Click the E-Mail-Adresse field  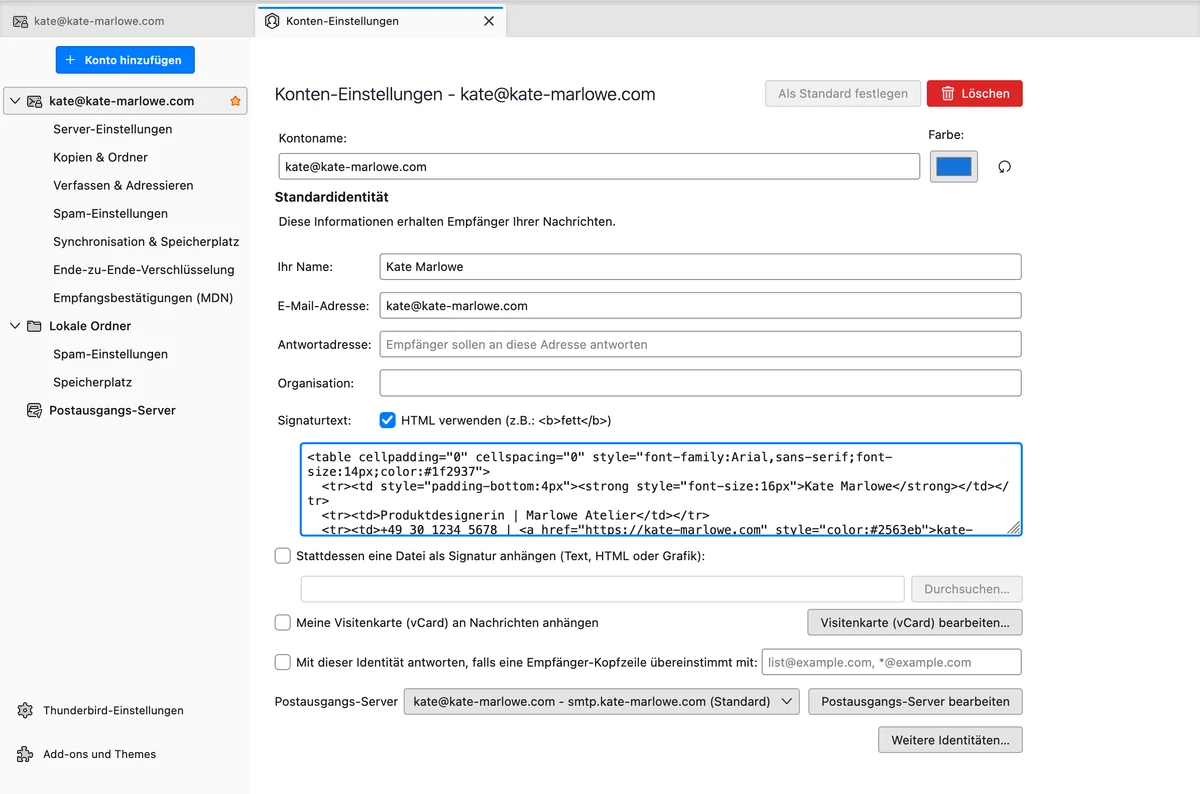[701, 305]
